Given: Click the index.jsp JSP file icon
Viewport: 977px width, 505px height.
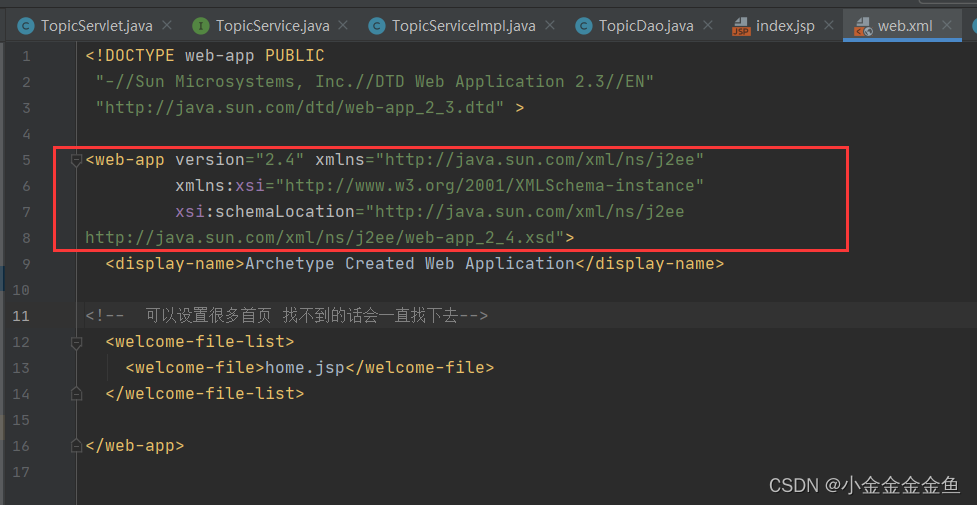Looking at the screenshot, I should [741, 26].
